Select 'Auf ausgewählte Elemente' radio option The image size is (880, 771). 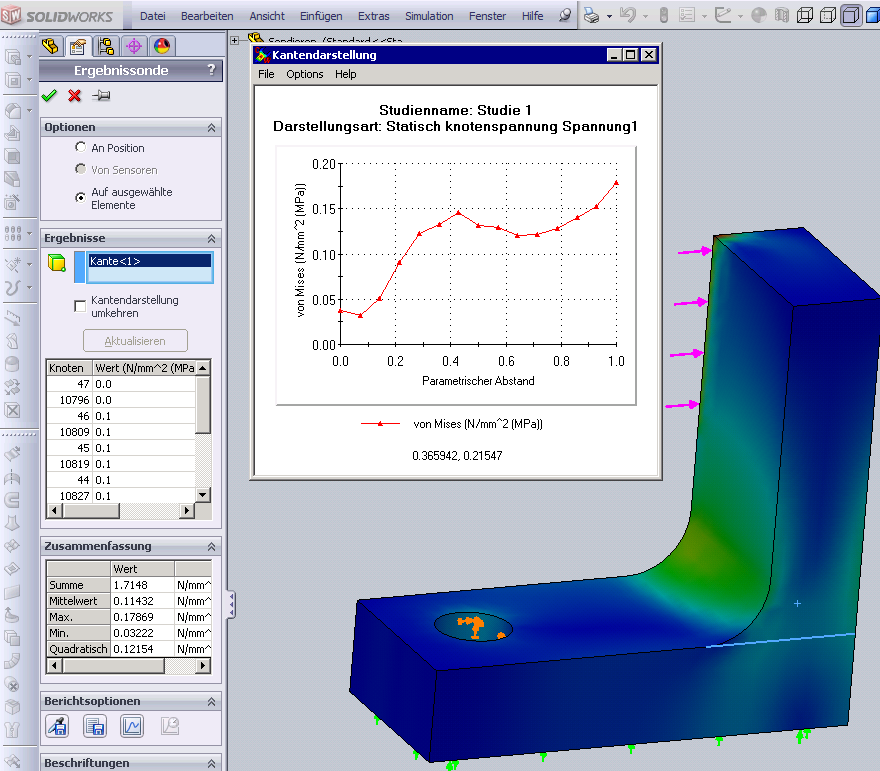[81, 198]
